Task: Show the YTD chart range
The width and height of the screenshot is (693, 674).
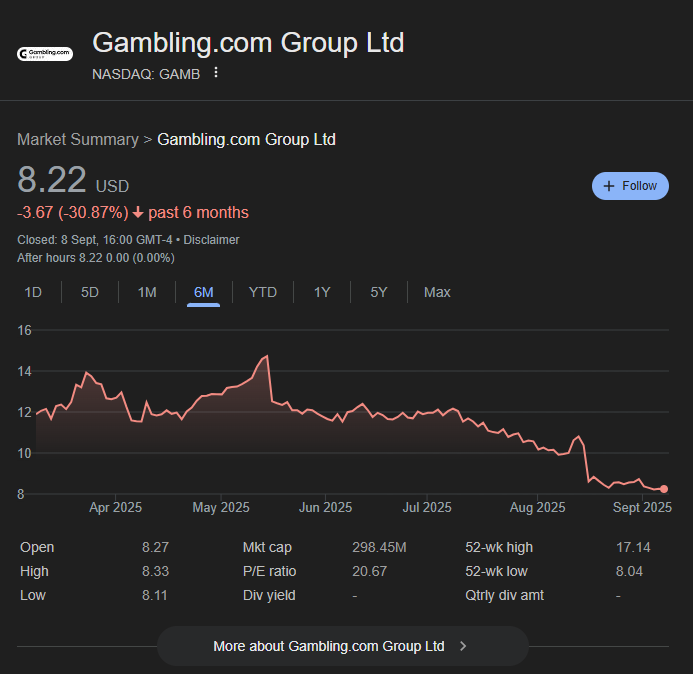Action: pyautogui.click(x=263, y=292)
